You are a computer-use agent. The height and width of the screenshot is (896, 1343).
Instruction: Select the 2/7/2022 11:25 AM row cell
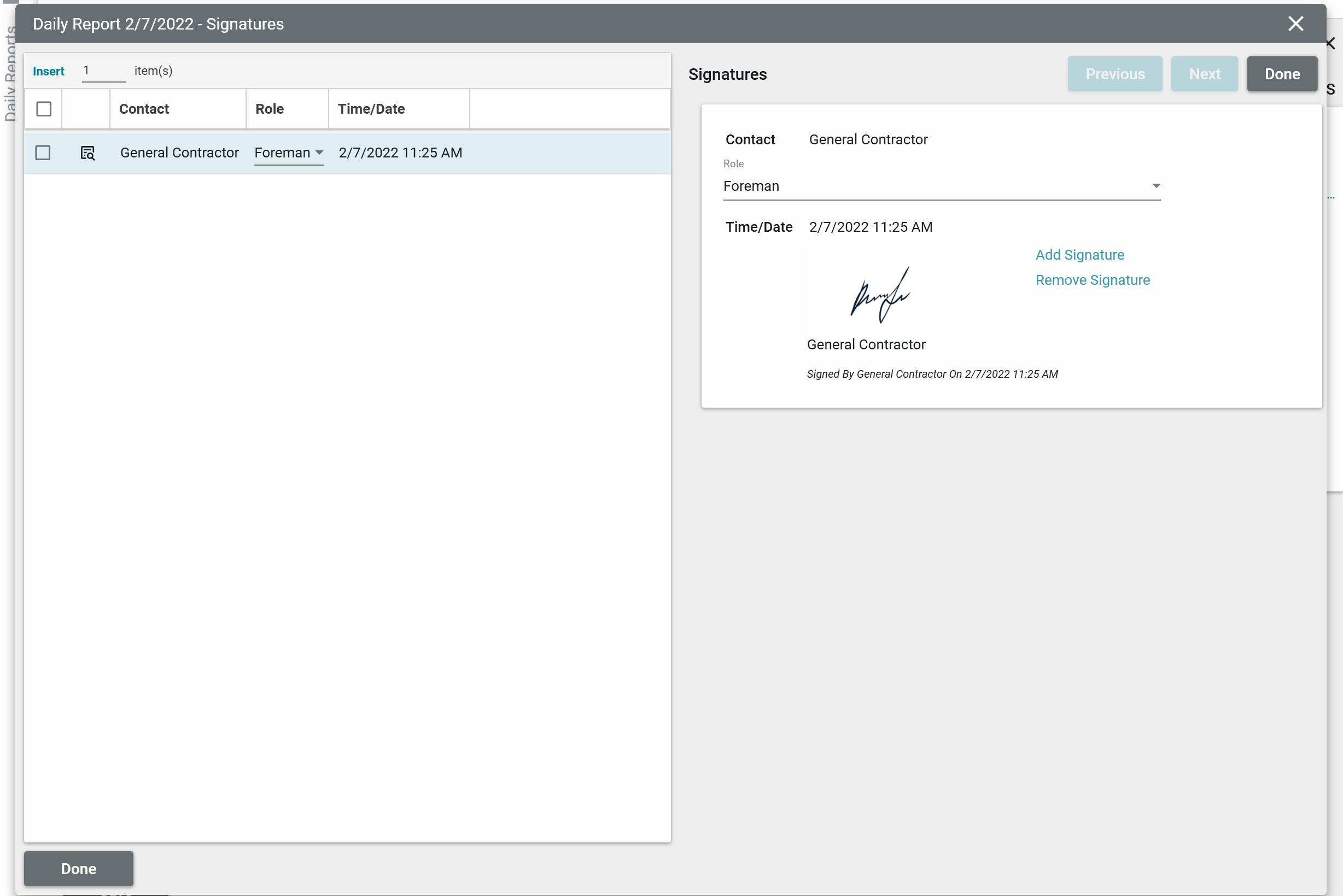point(400,153)
